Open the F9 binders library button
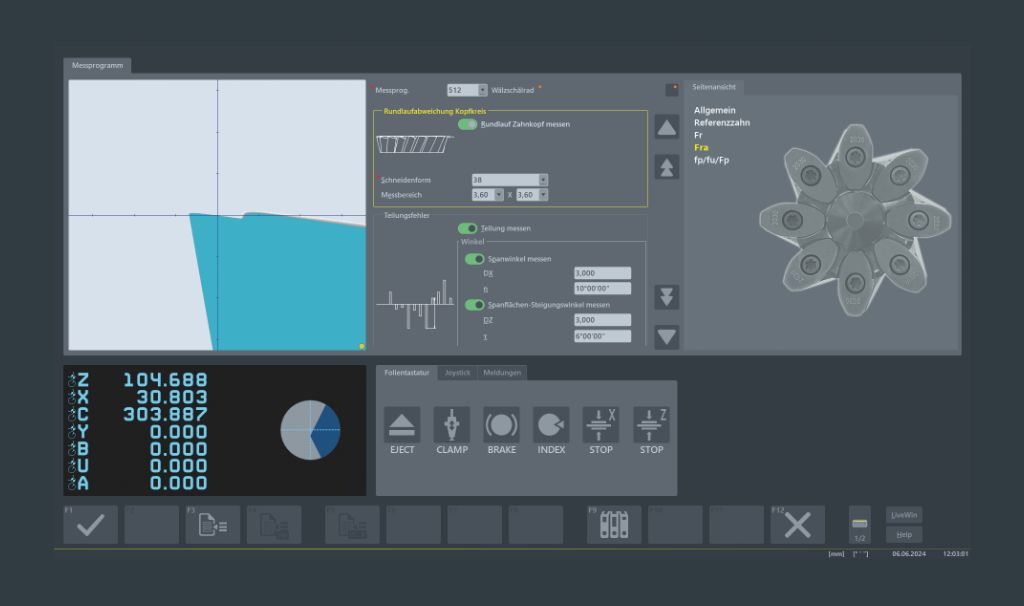Image resolution: width=1024 pixels, height=606 pixels. (x=613, y=525)
